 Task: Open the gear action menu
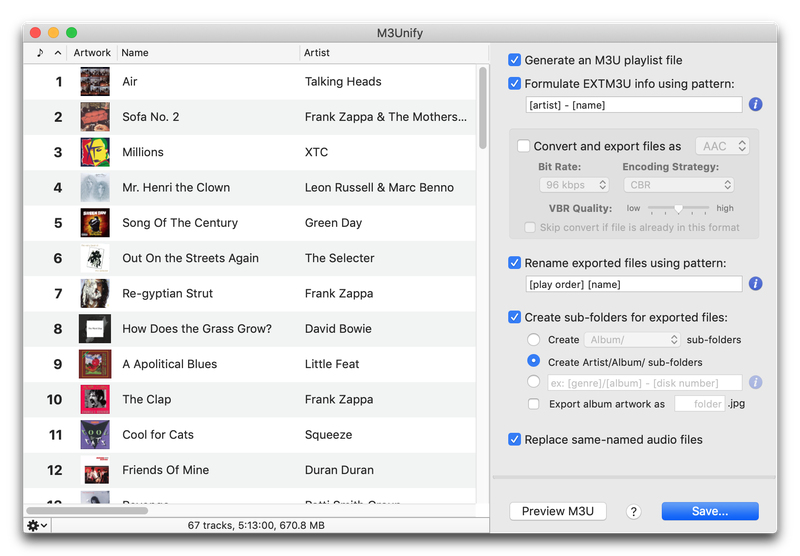point(37,525)
